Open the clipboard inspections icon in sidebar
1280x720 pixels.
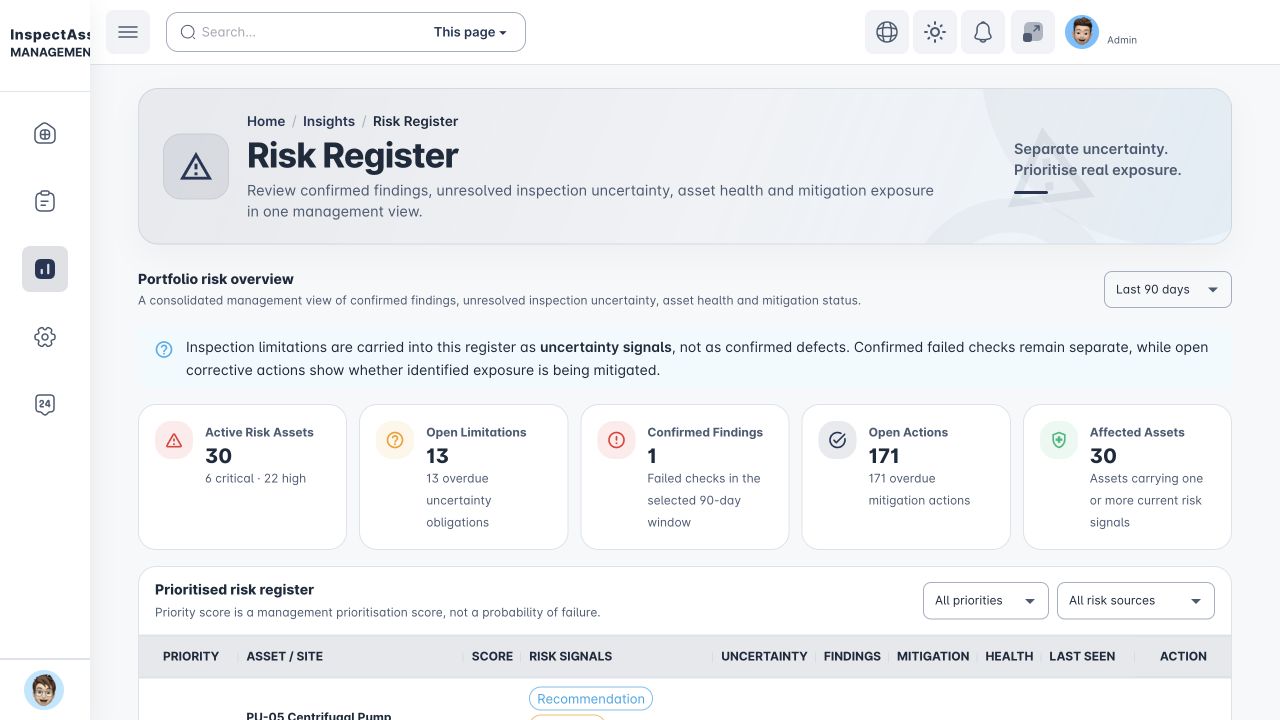pos(45,201)
